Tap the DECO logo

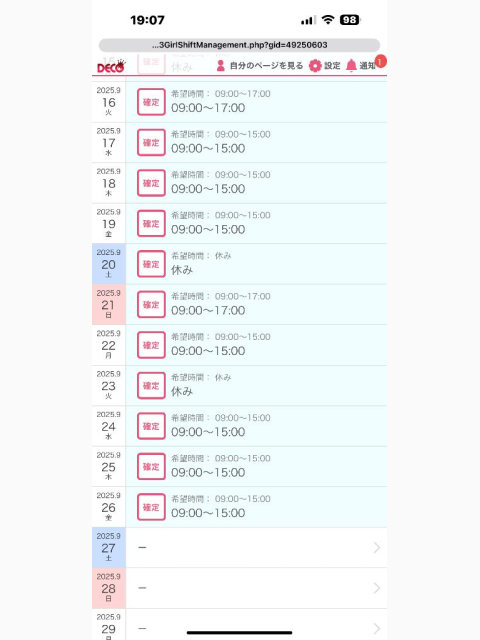coord(111,66)
